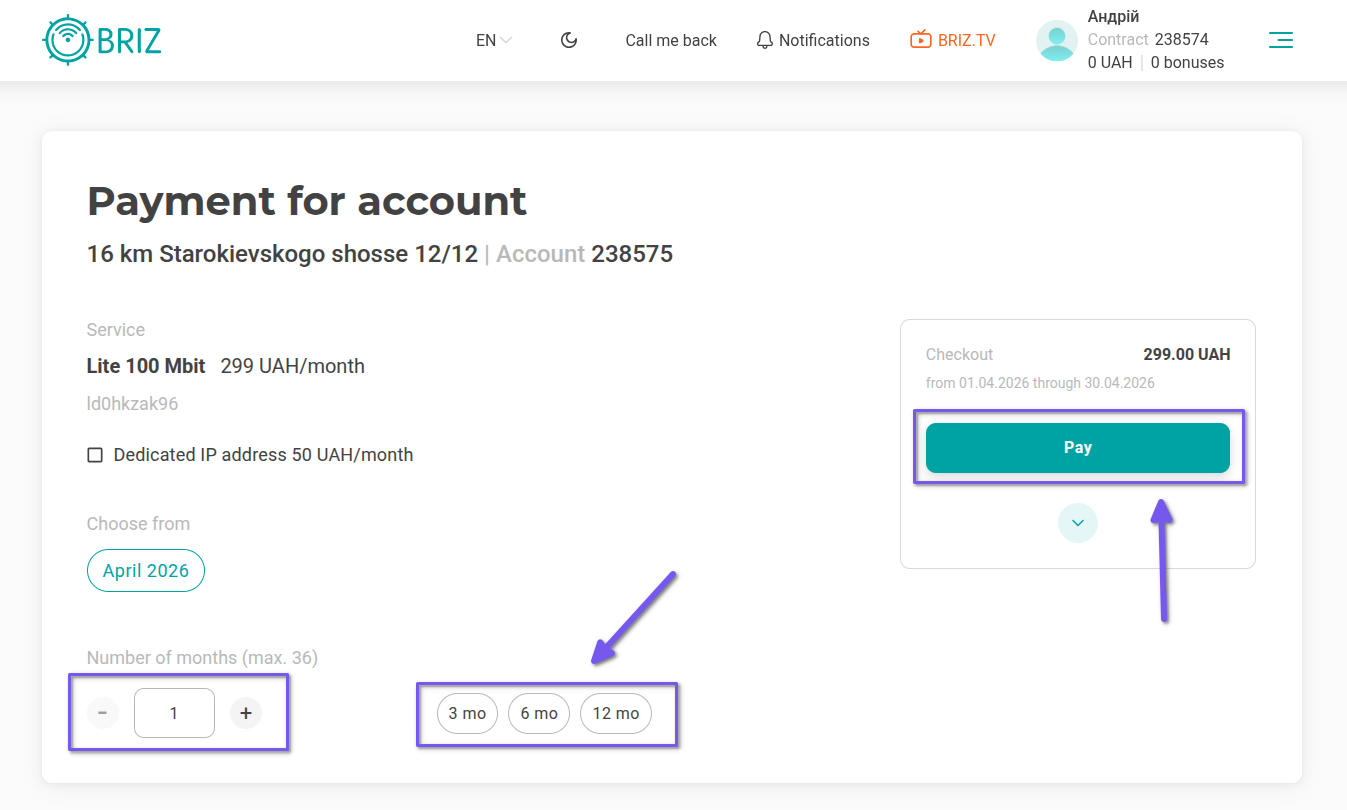Open Notifications menu item text
Screen dimensions: 1347x810
pos(824,41)
